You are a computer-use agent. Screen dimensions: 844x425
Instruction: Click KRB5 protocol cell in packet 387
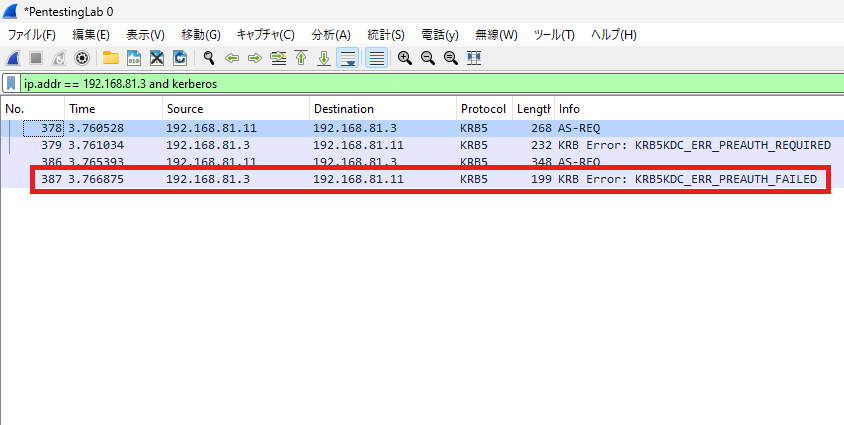tap(474, 179)
